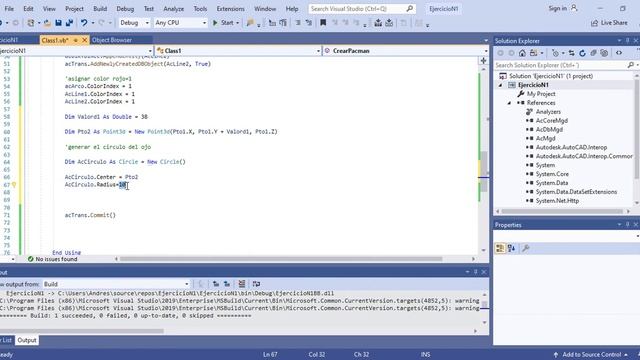Screen dimensions: 640x360
Task: Click Add to Source Control in status bar
Action: (x=590, y=355)
